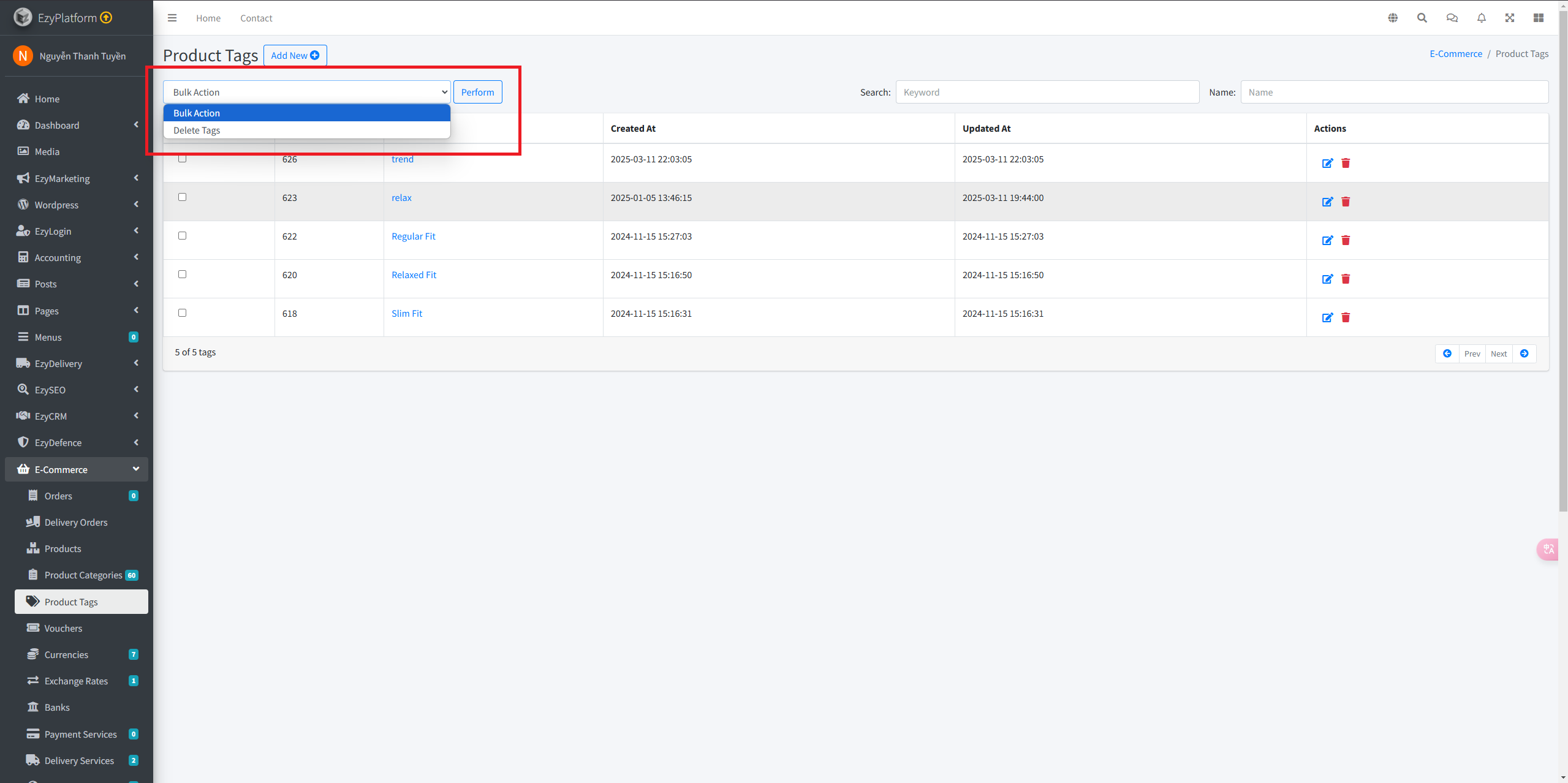Go to next page arrow icon
Image resolution: width=1568 pixels, height=783 pixels.
click(x=1524, y=354)
